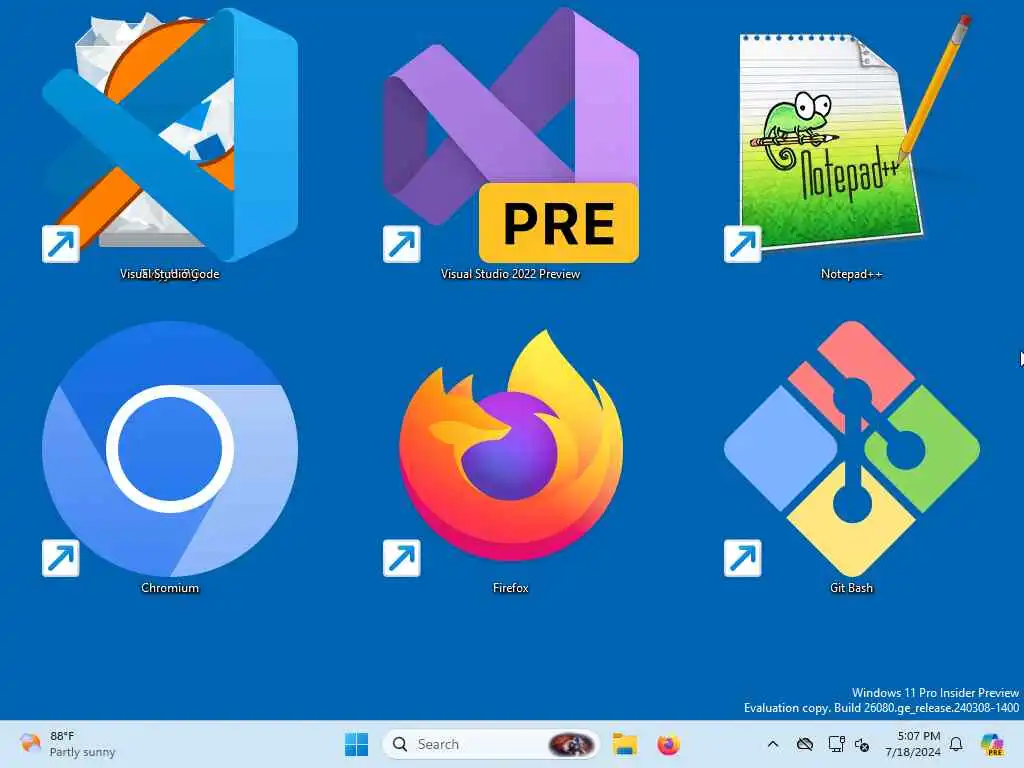
Task: Click the Chromium label under the icon
Action: click(x=170, y=588)
